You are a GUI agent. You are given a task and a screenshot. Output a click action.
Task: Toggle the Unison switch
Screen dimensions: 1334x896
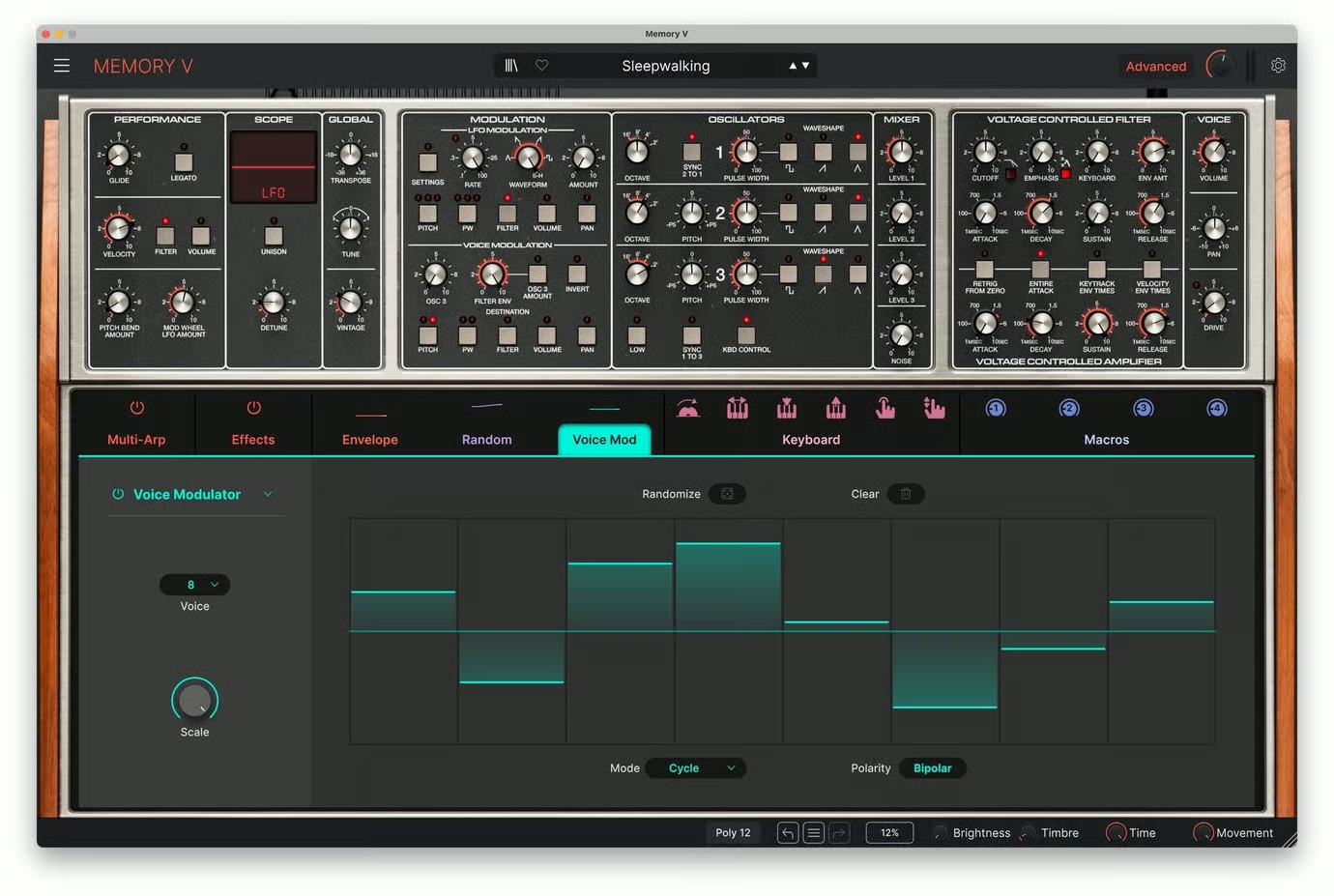click(274, 235)
